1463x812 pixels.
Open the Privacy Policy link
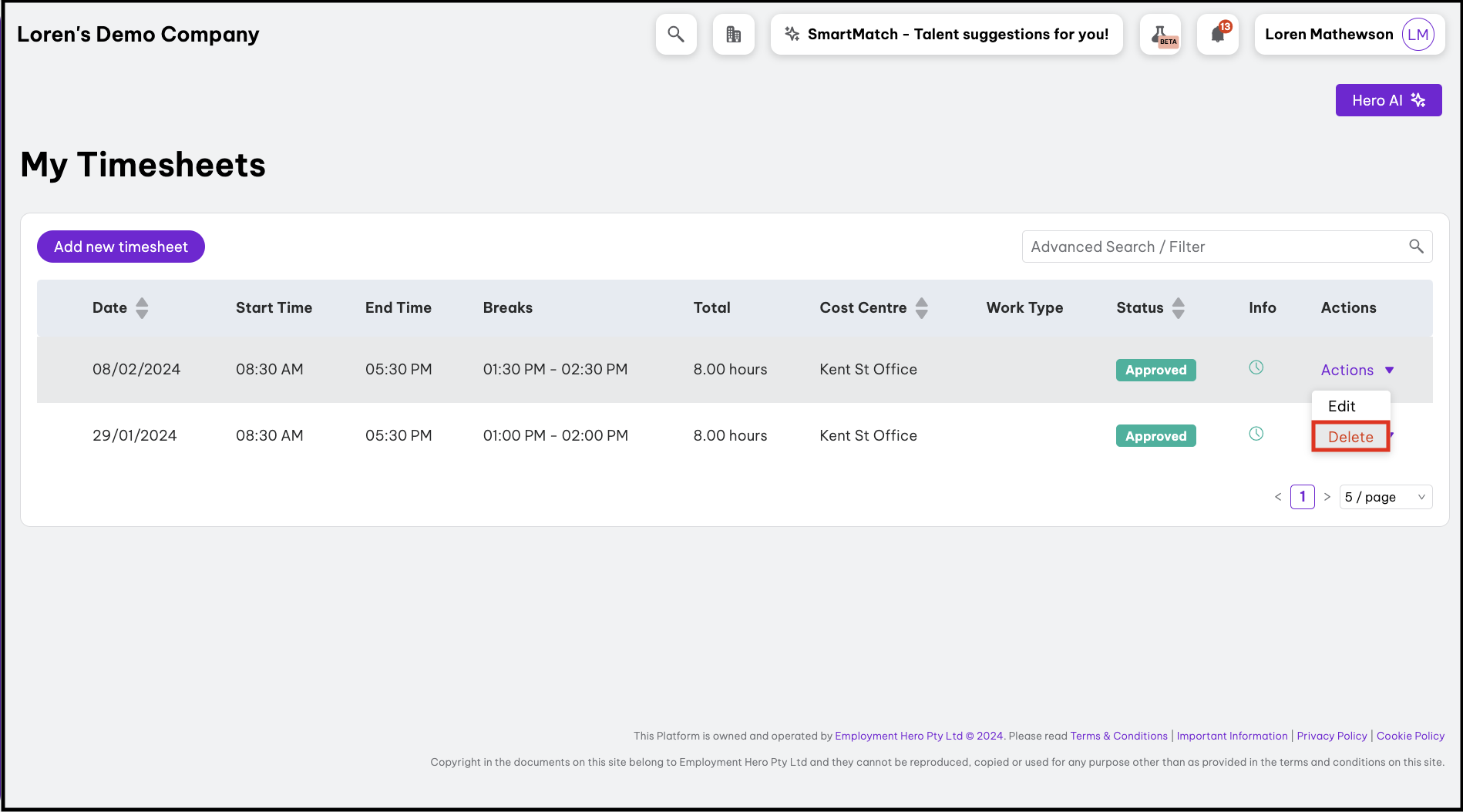click(1331, 736)
